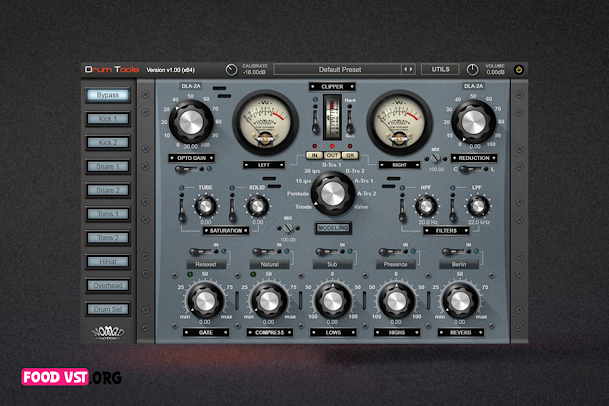Image resolution: width=609 pixels, height=406 pixels.
Task: Click the yellow power icon at top right
Action: pos(519,70)
